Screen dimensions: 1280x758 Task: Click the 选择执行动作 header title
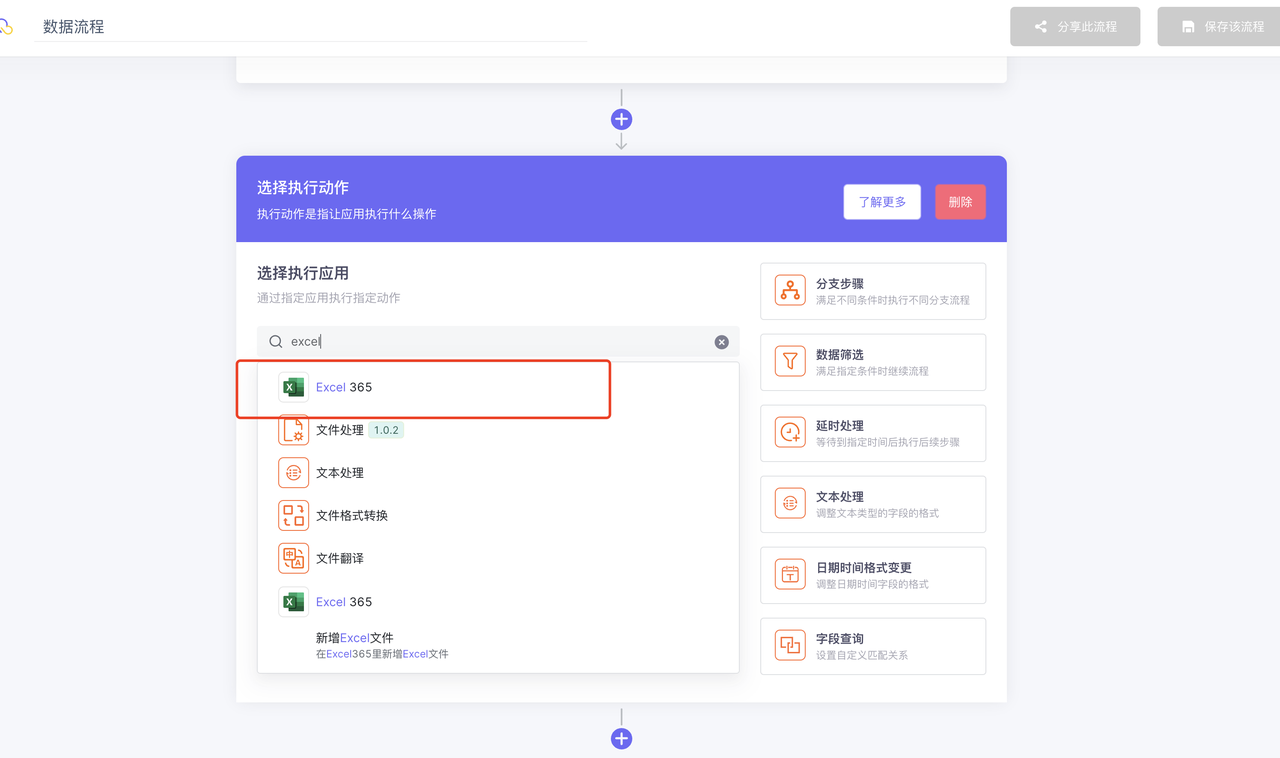303,188
